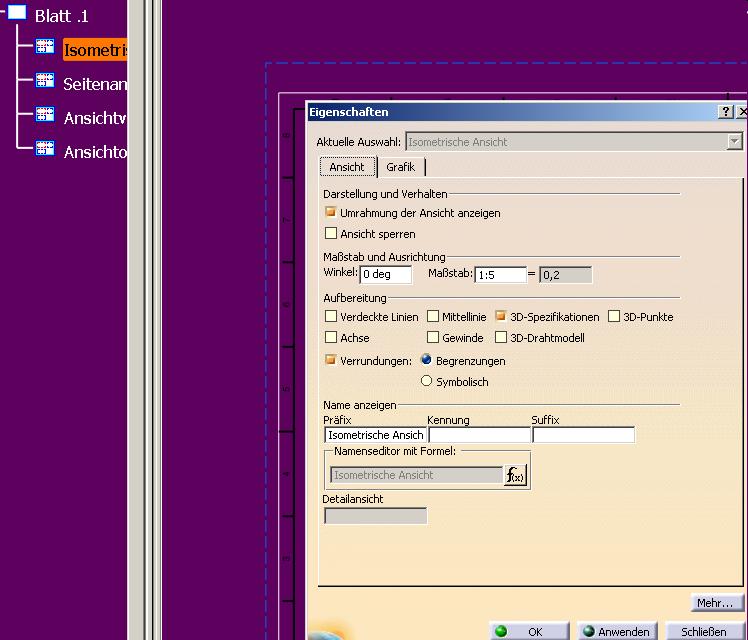This screenshot has height=640, width=748.
Task: Switch to the Grafik tab
Action: pyautogui.click(x=401, y=167)
